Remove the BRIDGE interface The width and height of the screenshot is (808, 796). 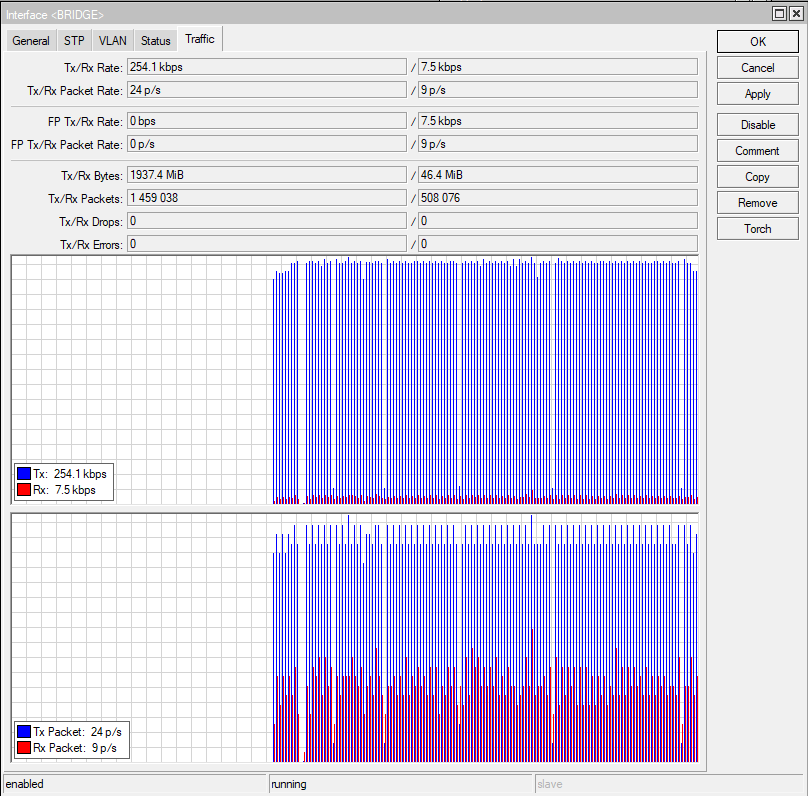pos(757,203)
